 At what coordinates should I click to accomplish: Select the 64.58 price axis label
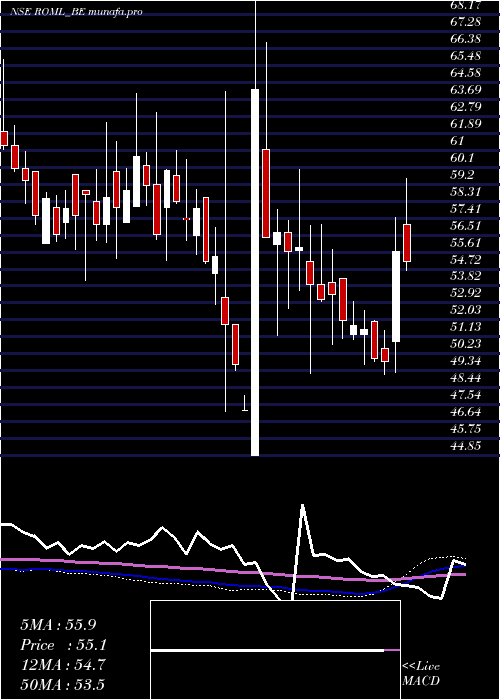click(x=466, y=73)
